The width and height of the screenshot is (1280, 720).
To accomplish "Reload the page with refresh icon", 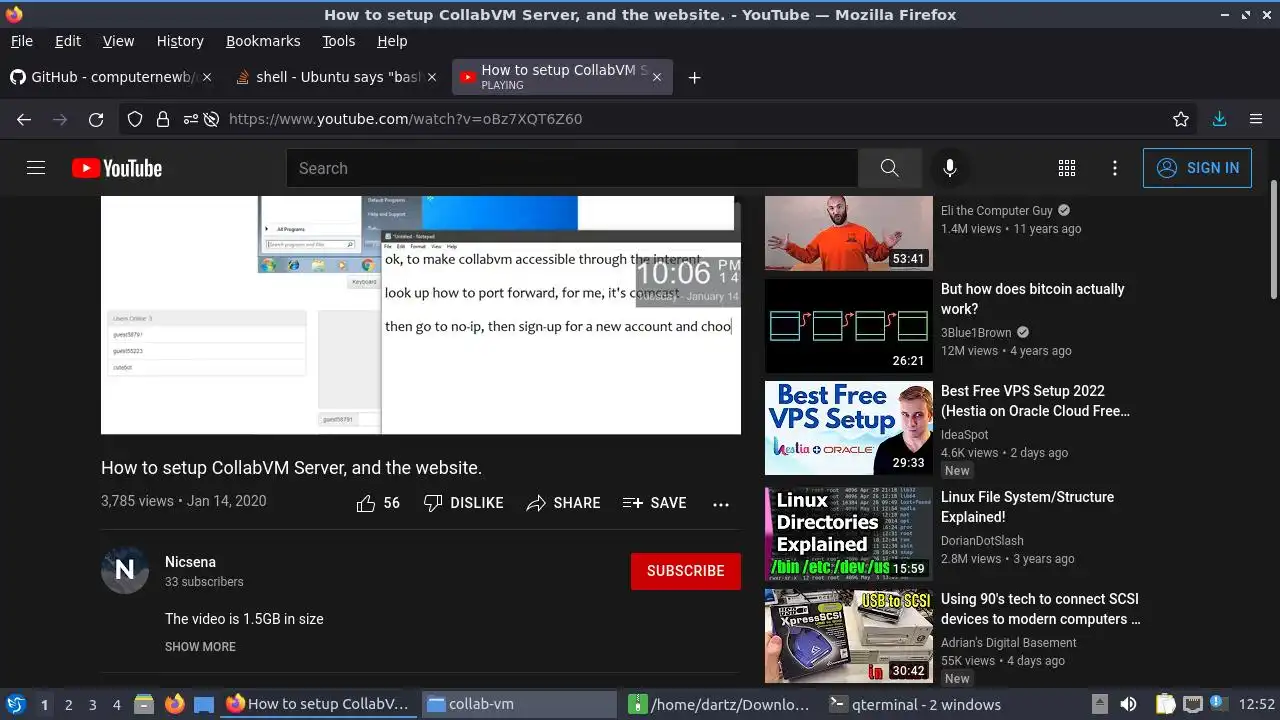I will 96,119.
